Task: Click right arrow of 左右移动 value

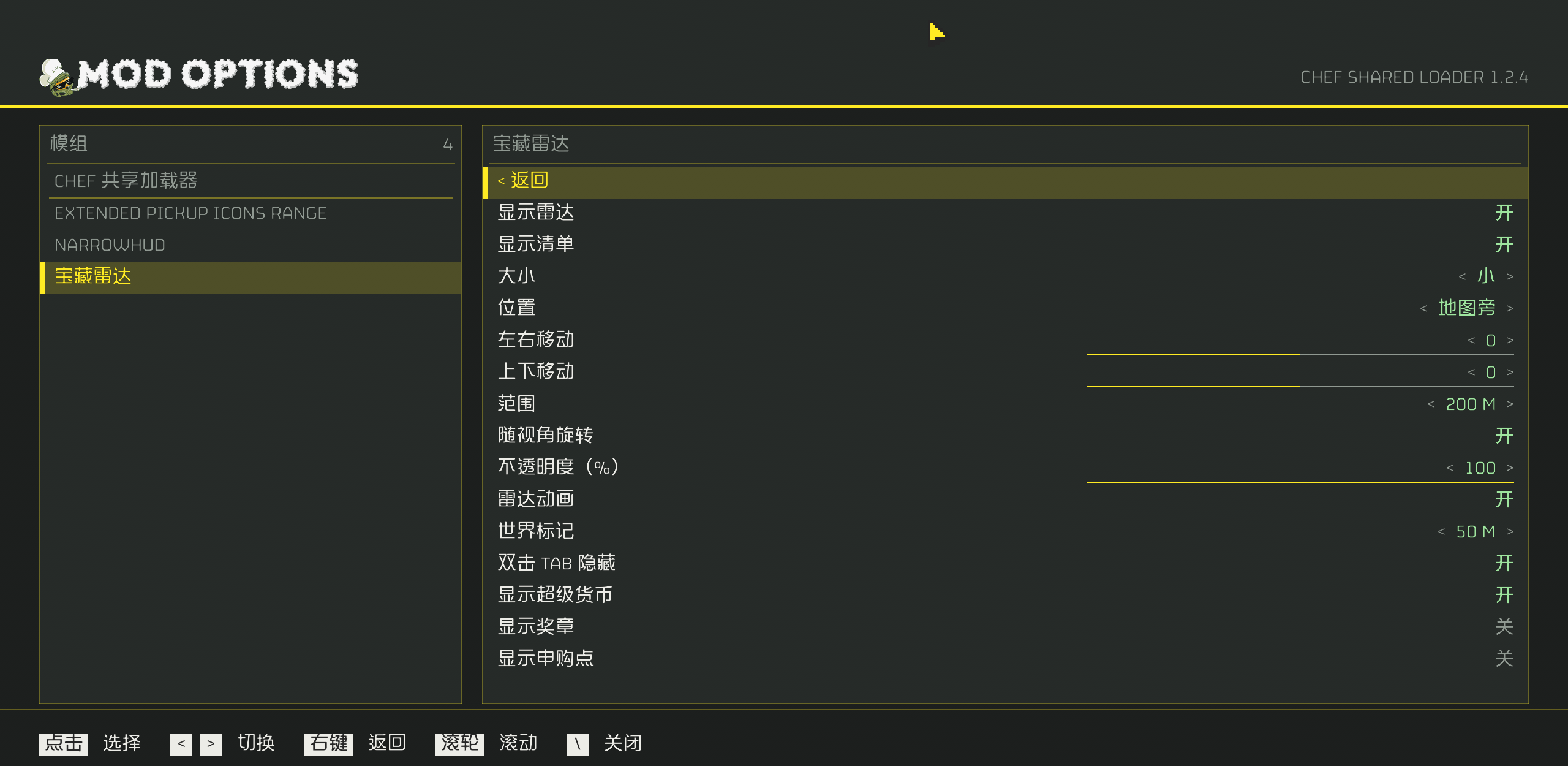Action: (x=1510, y=340)
